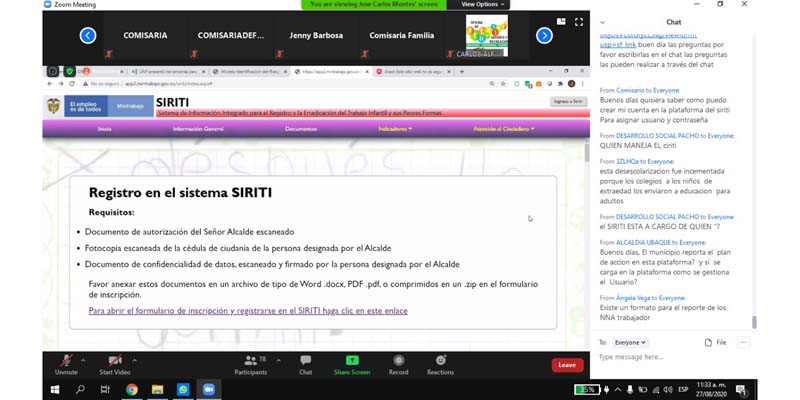Screen dimensions: 800x400
Task: Expand Indicadores dropdown menu
Action: click(395, 129)
